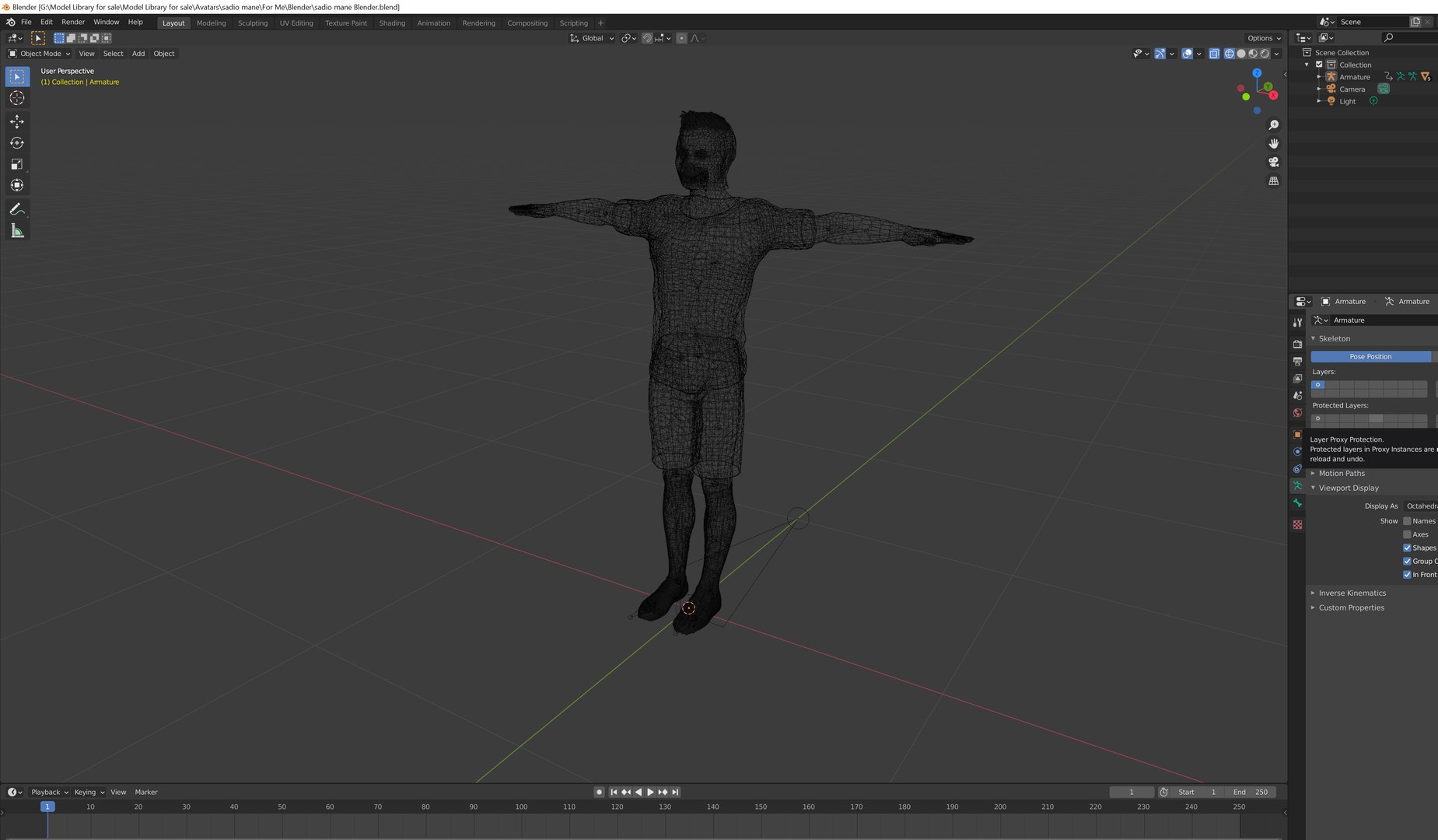Expand the Camera item in outliner

pos(1319,89)
